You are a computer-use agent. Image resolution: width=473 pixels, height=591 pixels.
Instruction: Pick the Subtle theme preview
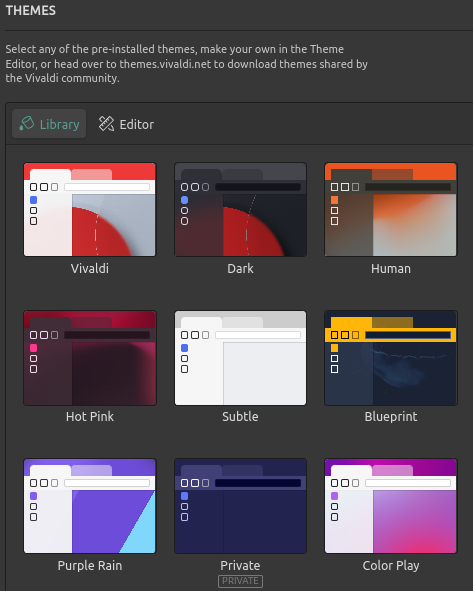pos(240,358)
